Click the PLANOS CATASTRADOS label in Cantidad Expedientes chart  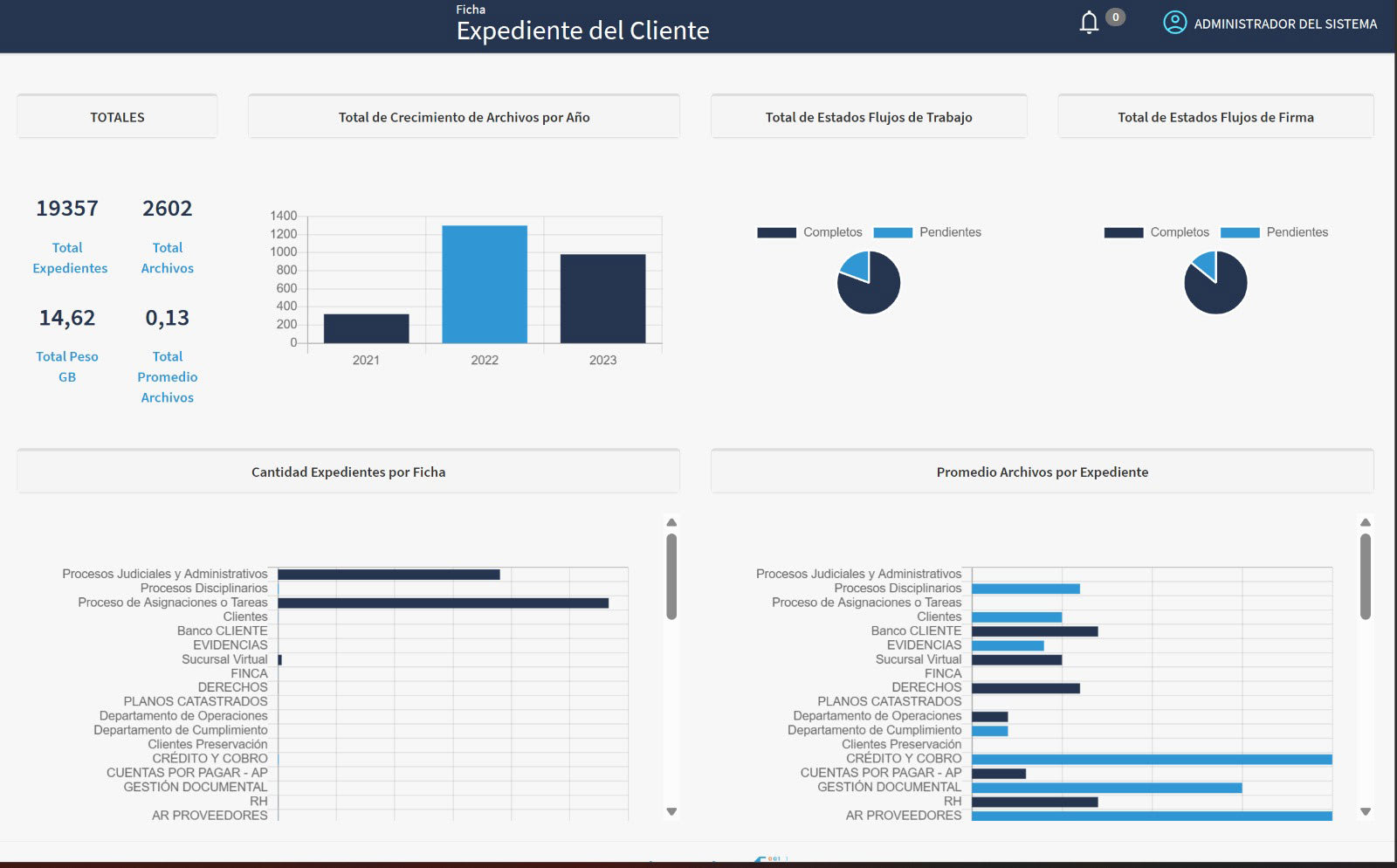196,701
